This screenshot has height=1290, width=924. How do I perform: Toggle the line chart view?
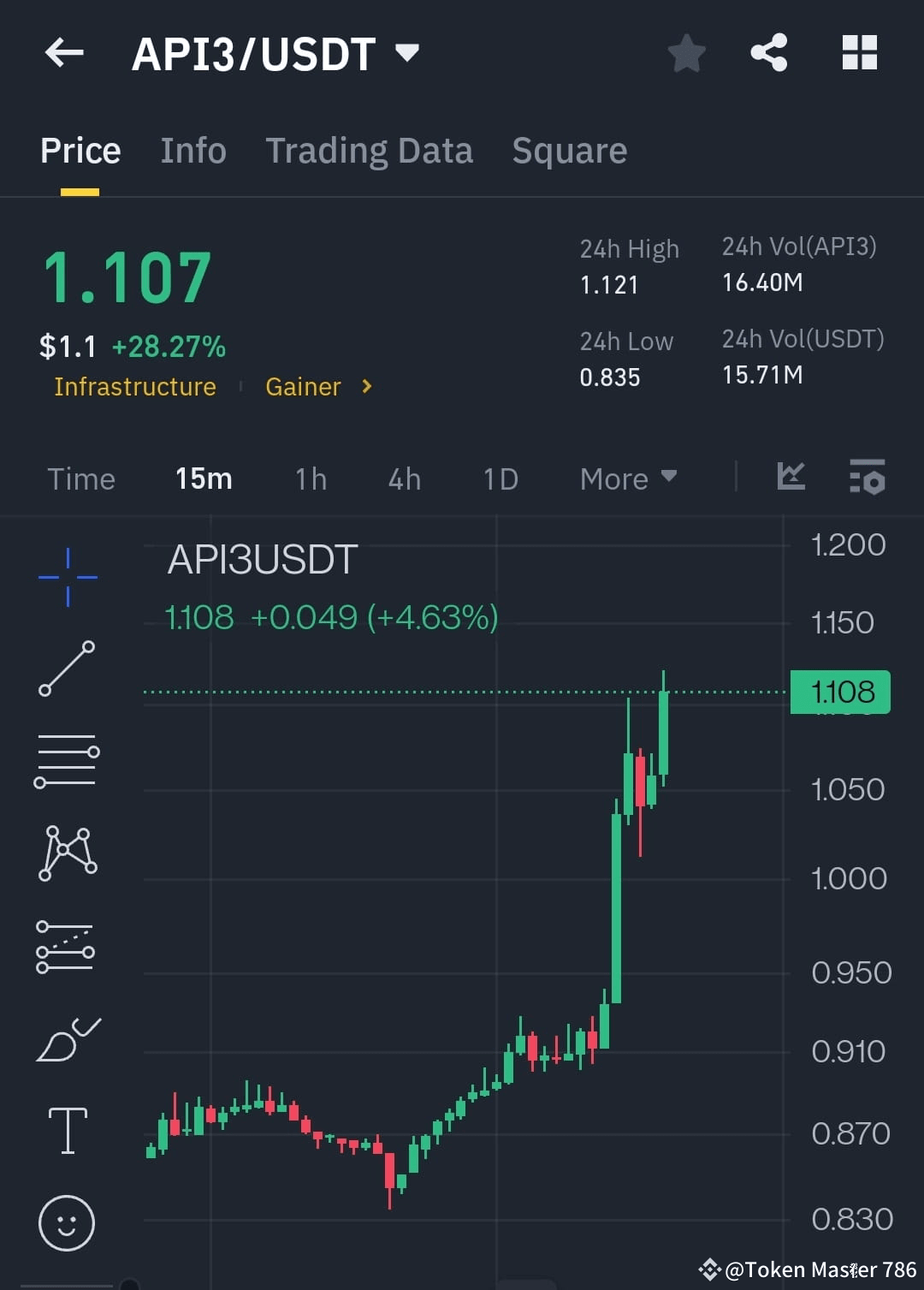pyautogui.click(x=790, y=479)
